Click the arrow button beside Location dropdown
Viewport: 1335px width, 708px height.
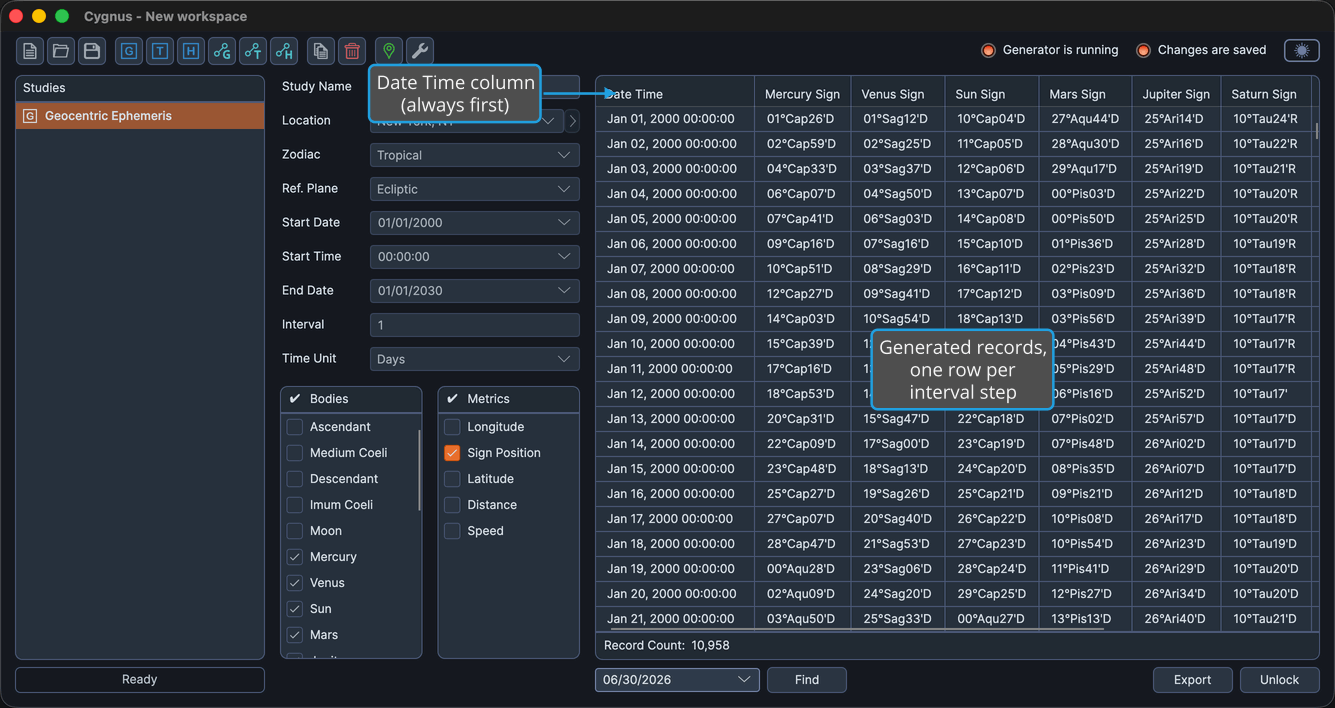tap(572, 121)
